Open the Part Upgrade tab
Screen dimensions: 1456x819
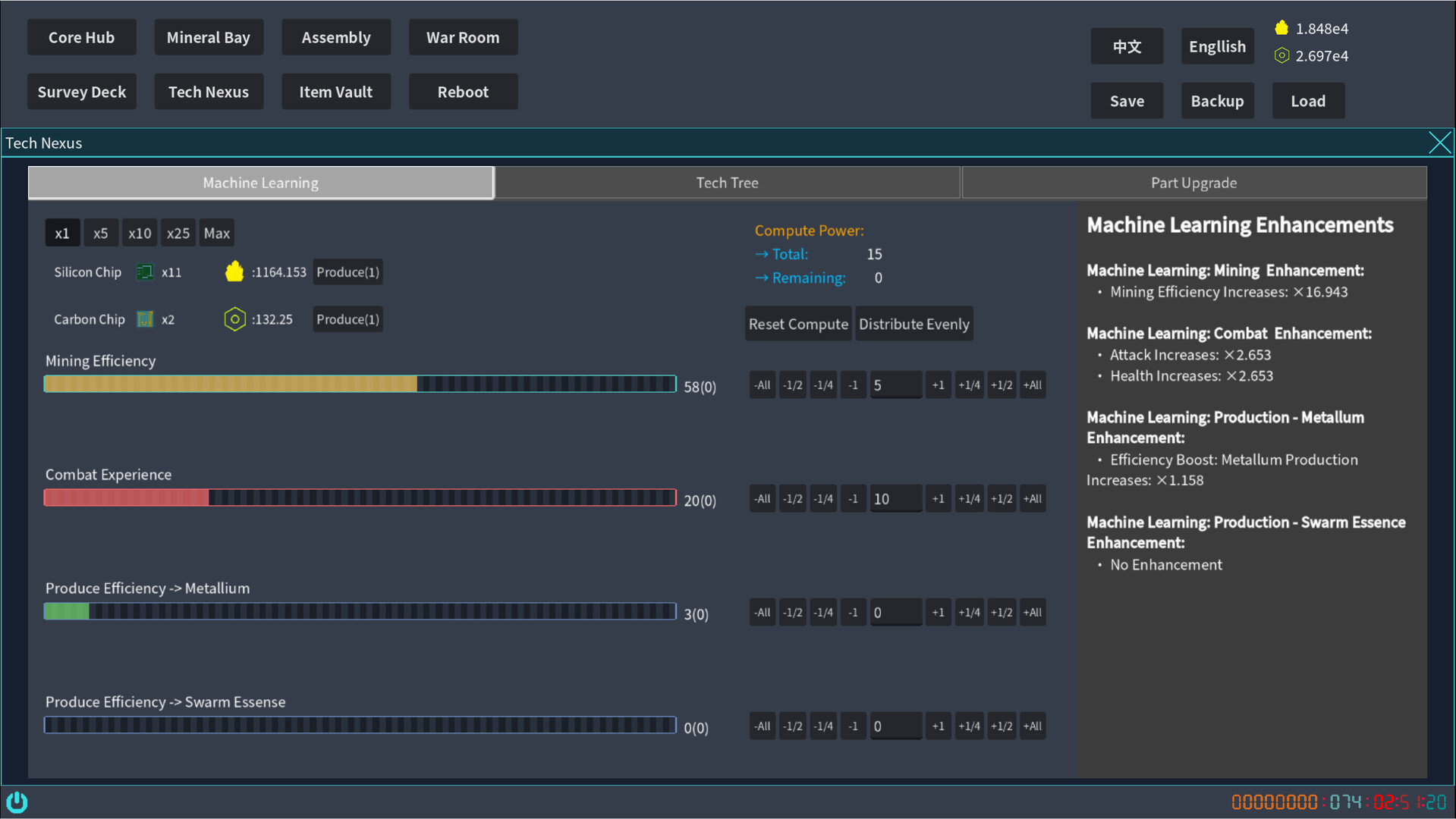point(1193,182)
